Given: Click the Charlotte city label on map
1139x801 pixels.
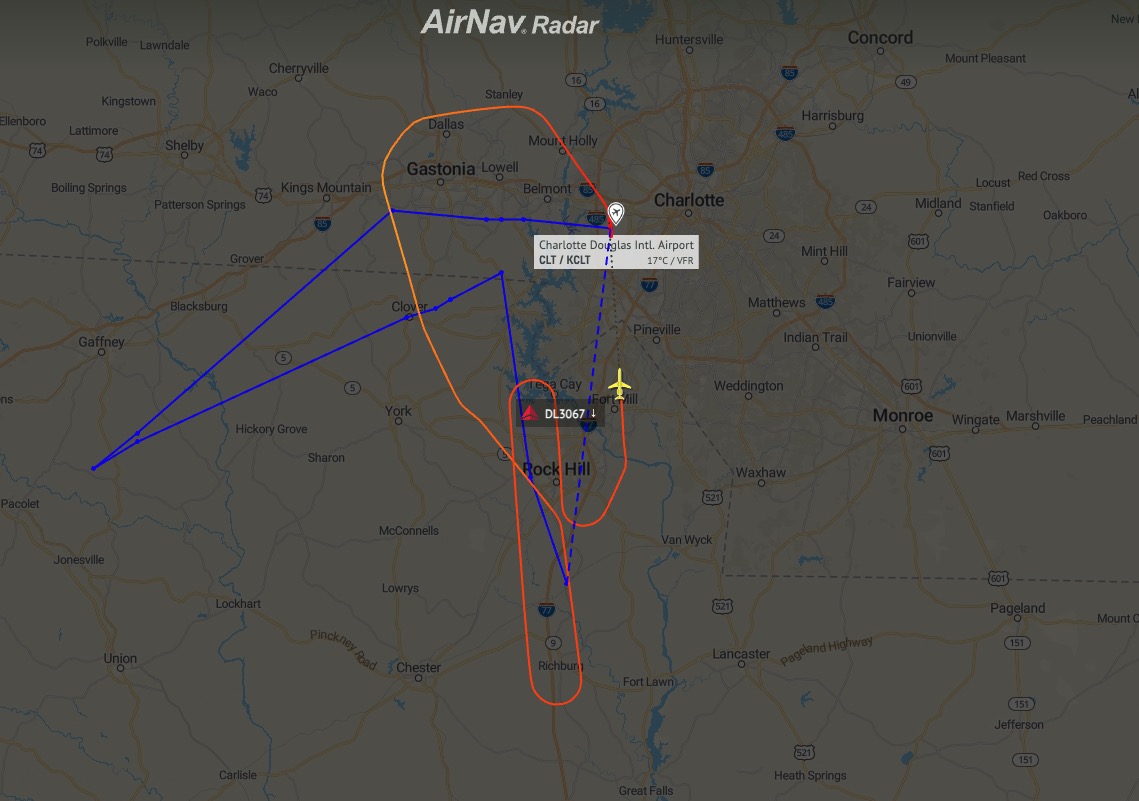Looking at the screenshot, I should pyautogui.click(x=689, y=200).
